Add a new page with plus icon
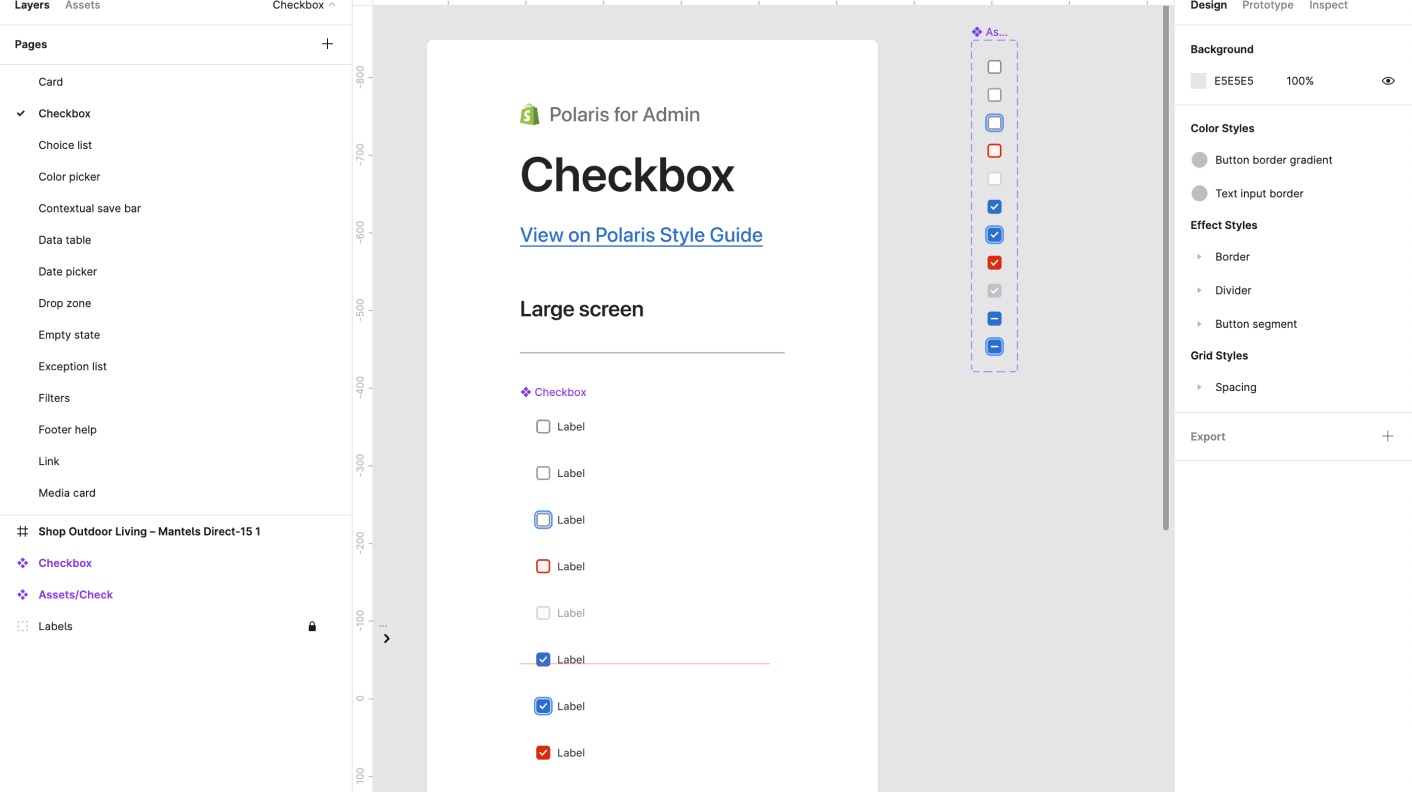The width and height of the screenshot is (1412, 792). (x=327, y=44)
